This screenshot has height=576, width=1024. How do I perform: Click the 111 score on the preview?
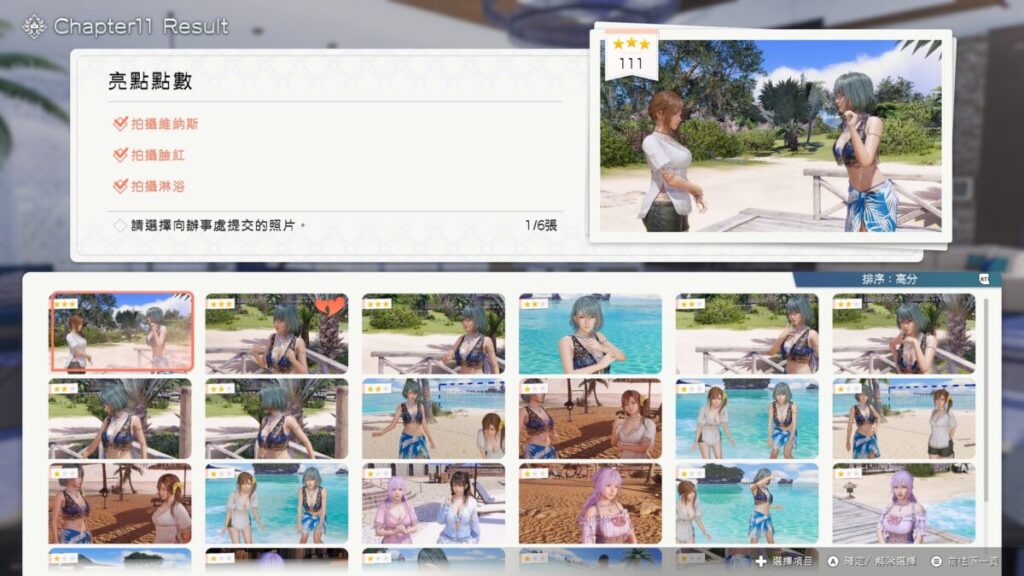pos(631,64)
